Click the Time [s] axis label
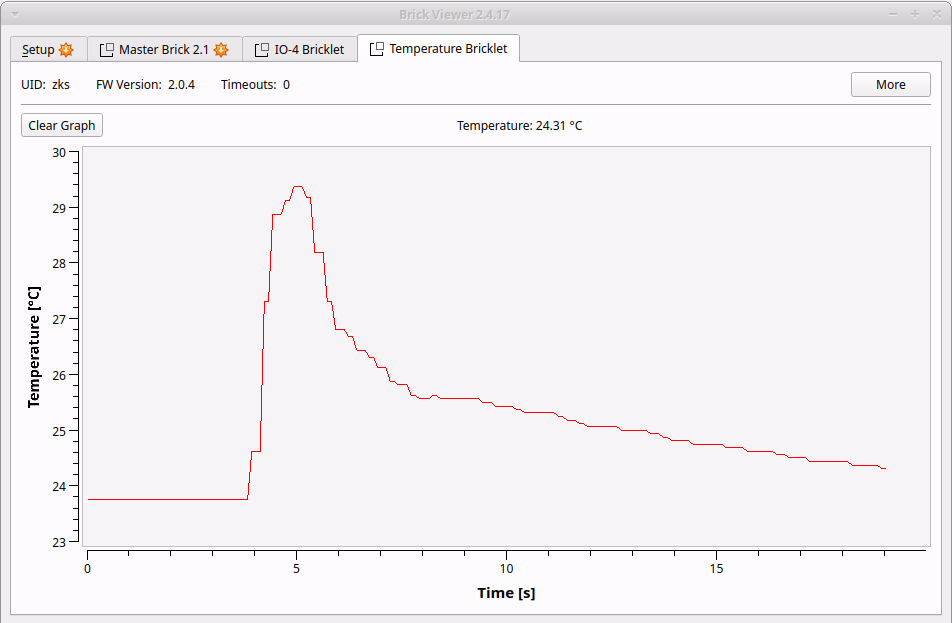The image size is (952, 623). (x=505, y=593)
